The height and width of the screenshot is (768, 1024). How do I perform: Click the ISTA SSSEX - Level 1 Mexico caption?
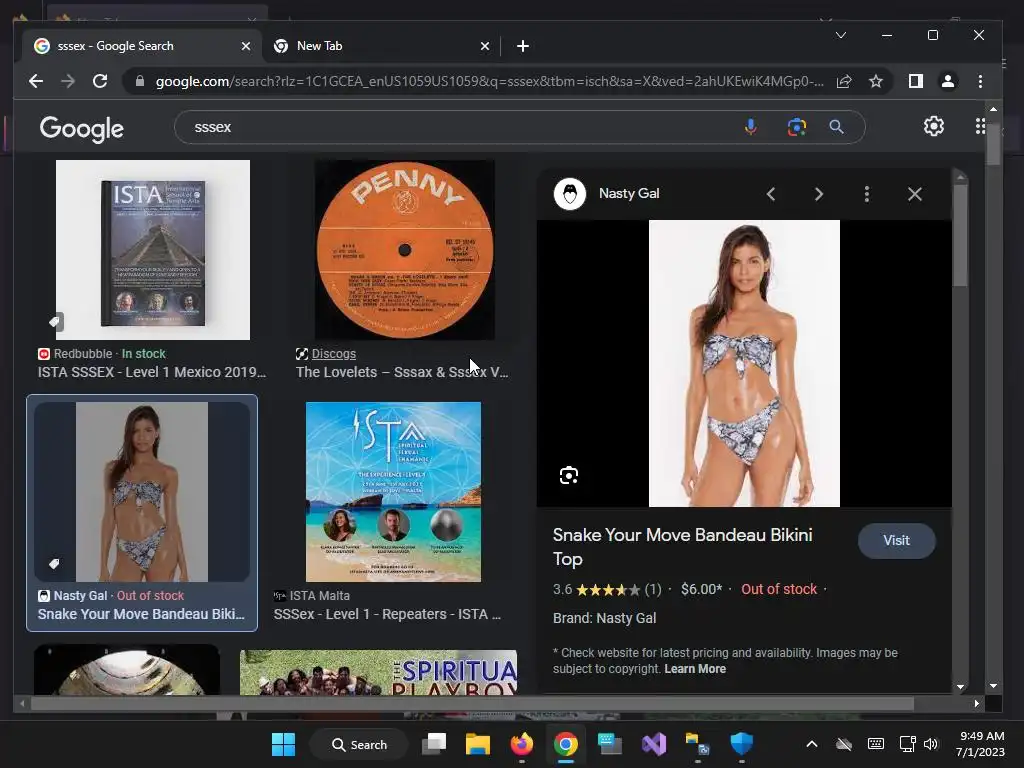pyautogui.click(x=152, y=372)
